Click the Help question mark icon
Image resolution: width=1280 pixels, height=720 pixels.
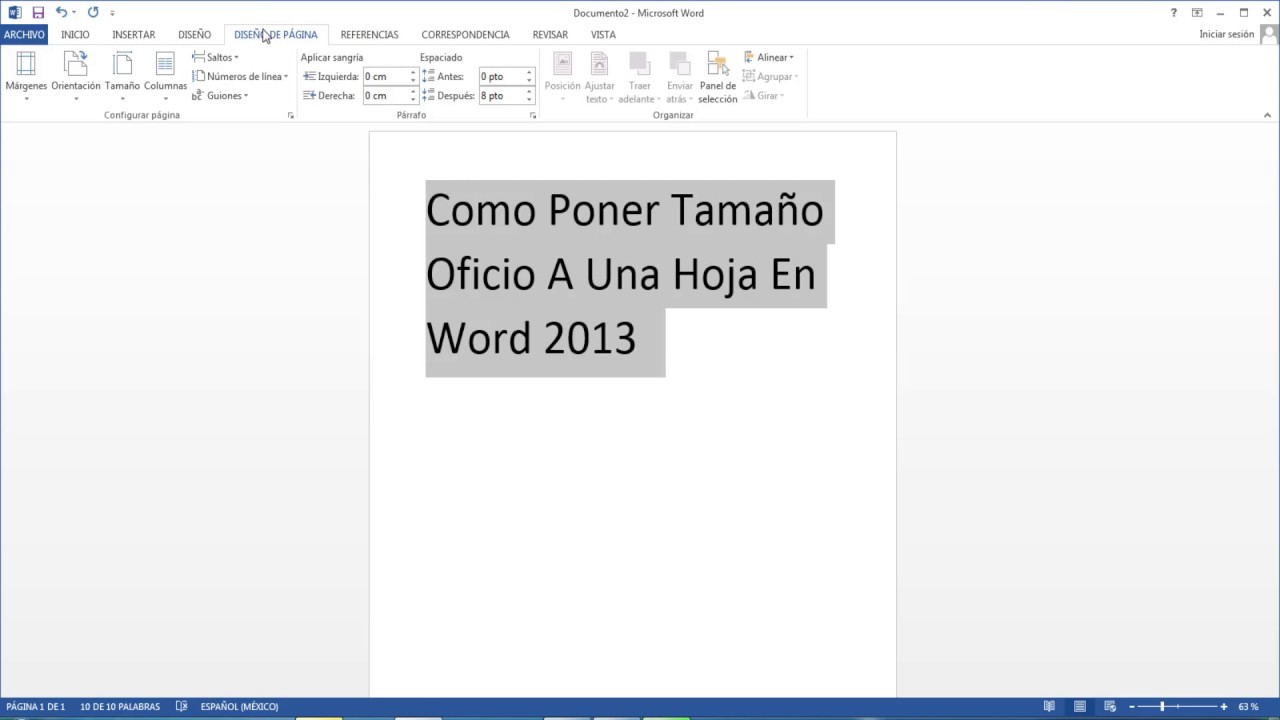1174,13
